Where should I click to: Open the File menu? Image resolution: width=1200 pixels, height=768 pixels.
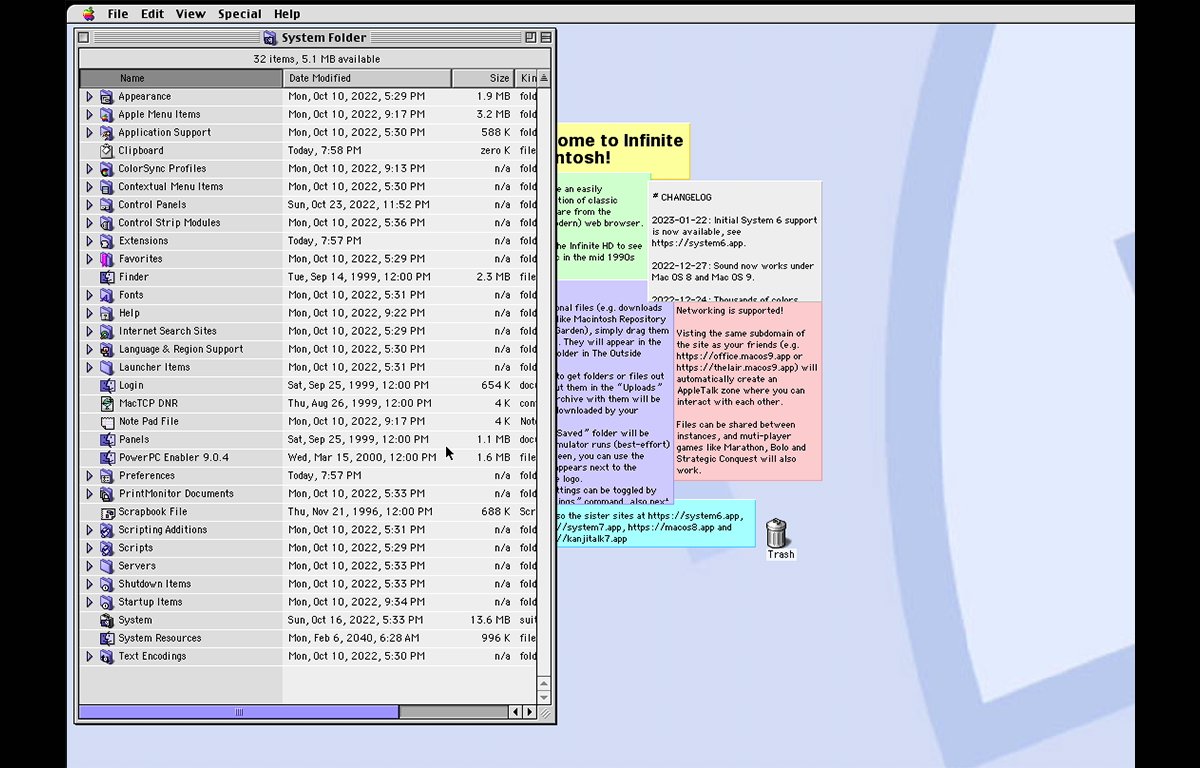[x=118, y=14]
